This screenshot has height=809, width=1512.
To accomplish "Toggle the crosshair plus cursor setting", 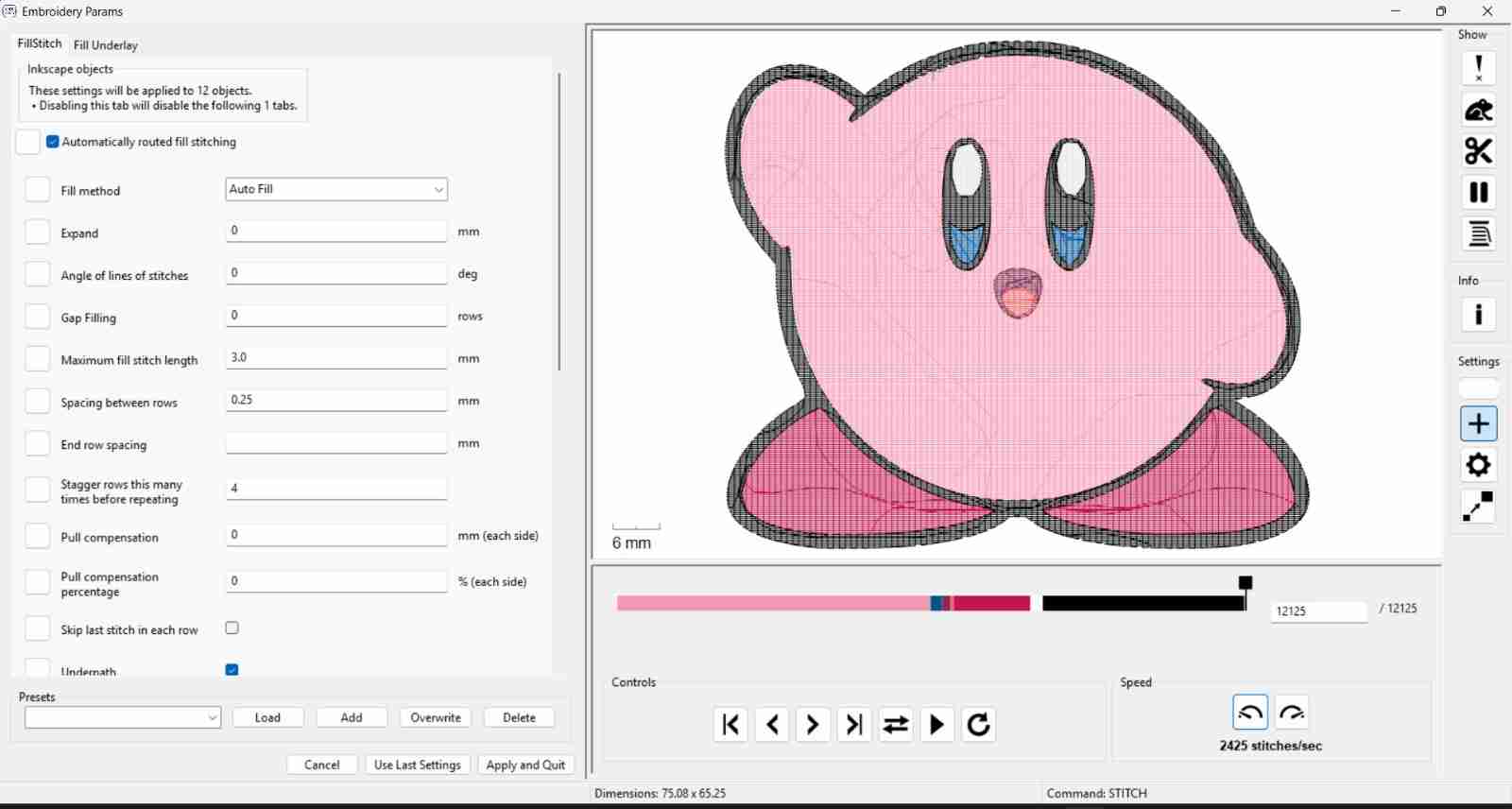I will [1479, 423].
